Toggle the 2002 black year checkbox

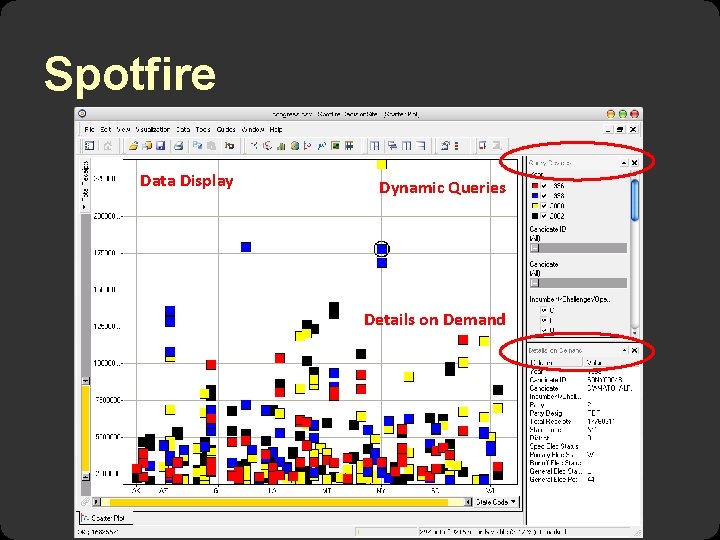click(544, 216)
